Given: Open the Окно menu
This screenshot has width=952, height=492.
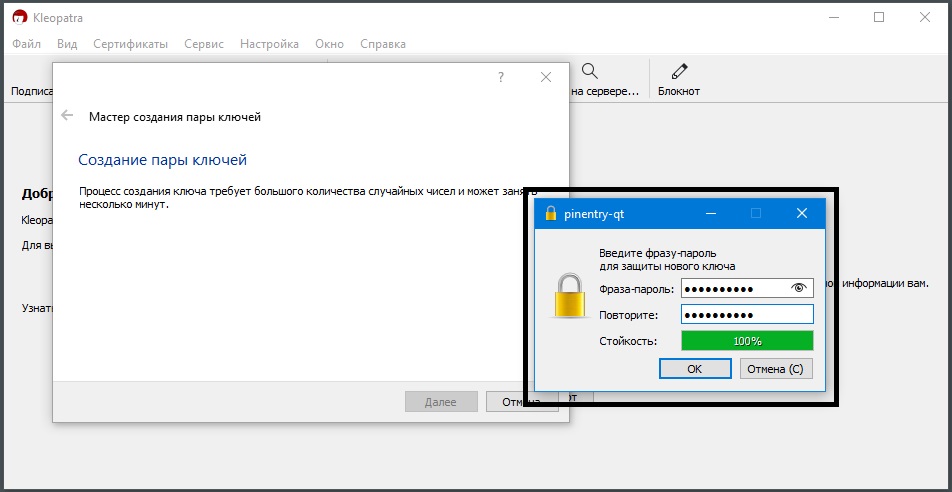Looking at the screenshot, I should tap(330, 44).
